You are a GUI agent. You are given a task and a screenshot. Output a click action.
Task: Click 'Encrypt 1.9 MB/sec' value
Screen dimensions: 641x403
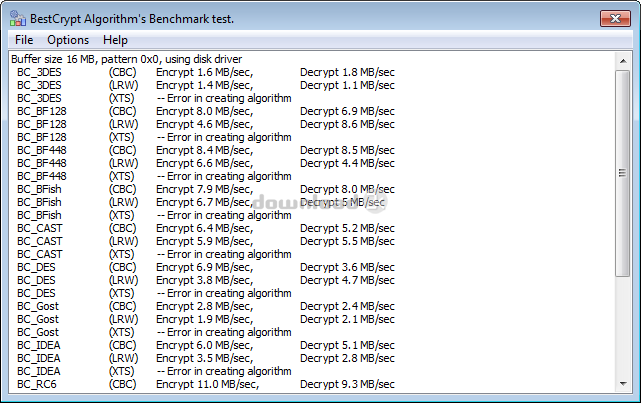[204, 320]
